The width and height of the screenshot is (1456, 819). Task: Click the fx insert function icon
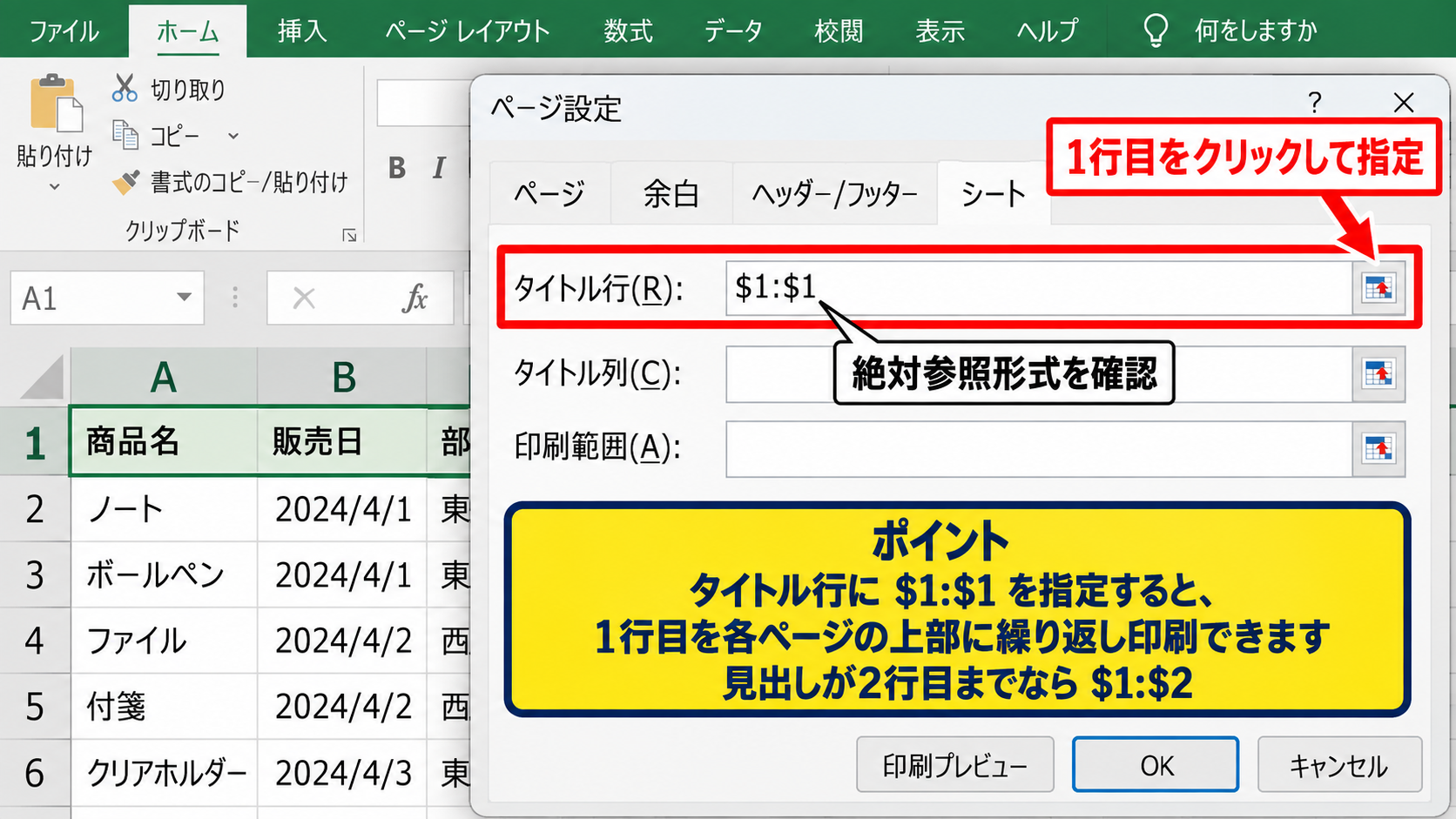tap(415, 299)
